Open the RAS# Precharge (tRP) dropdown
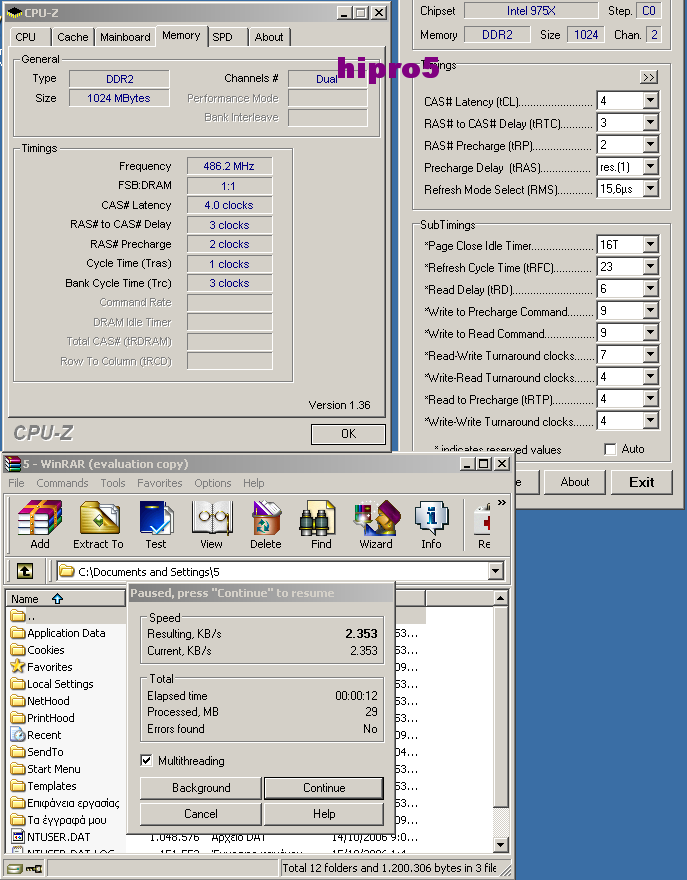Screen dimensions: 687x880 (651, 145)
